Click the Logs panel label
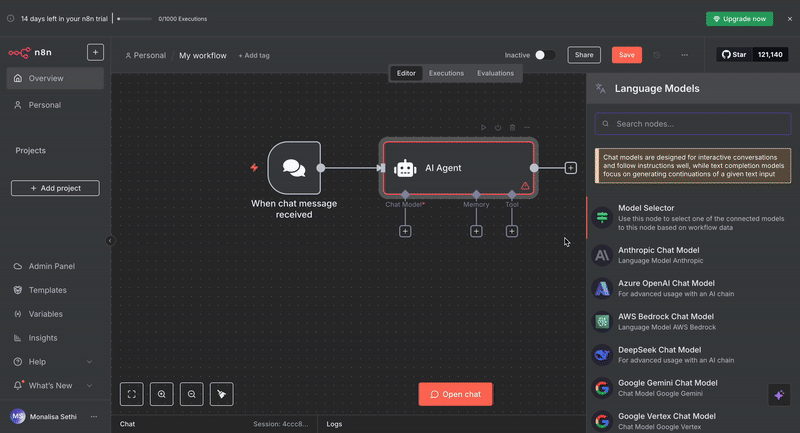Viewport: 800px width, 433px height. coord(334,424)
